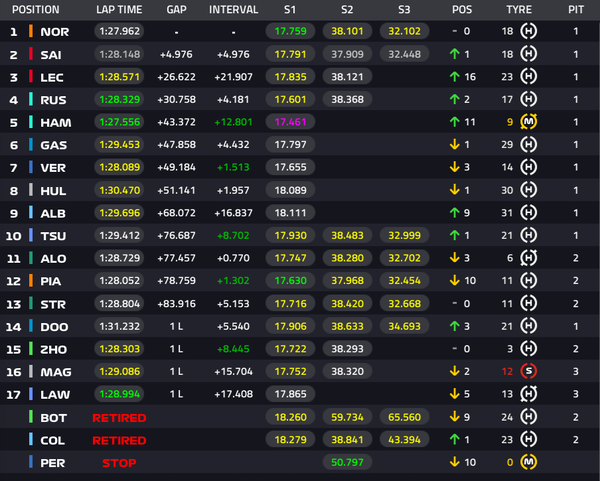This screenshot has height=481, width=600.
Task: Click the hard tyre icon in BOT row
Action: (x=528, y=417)
